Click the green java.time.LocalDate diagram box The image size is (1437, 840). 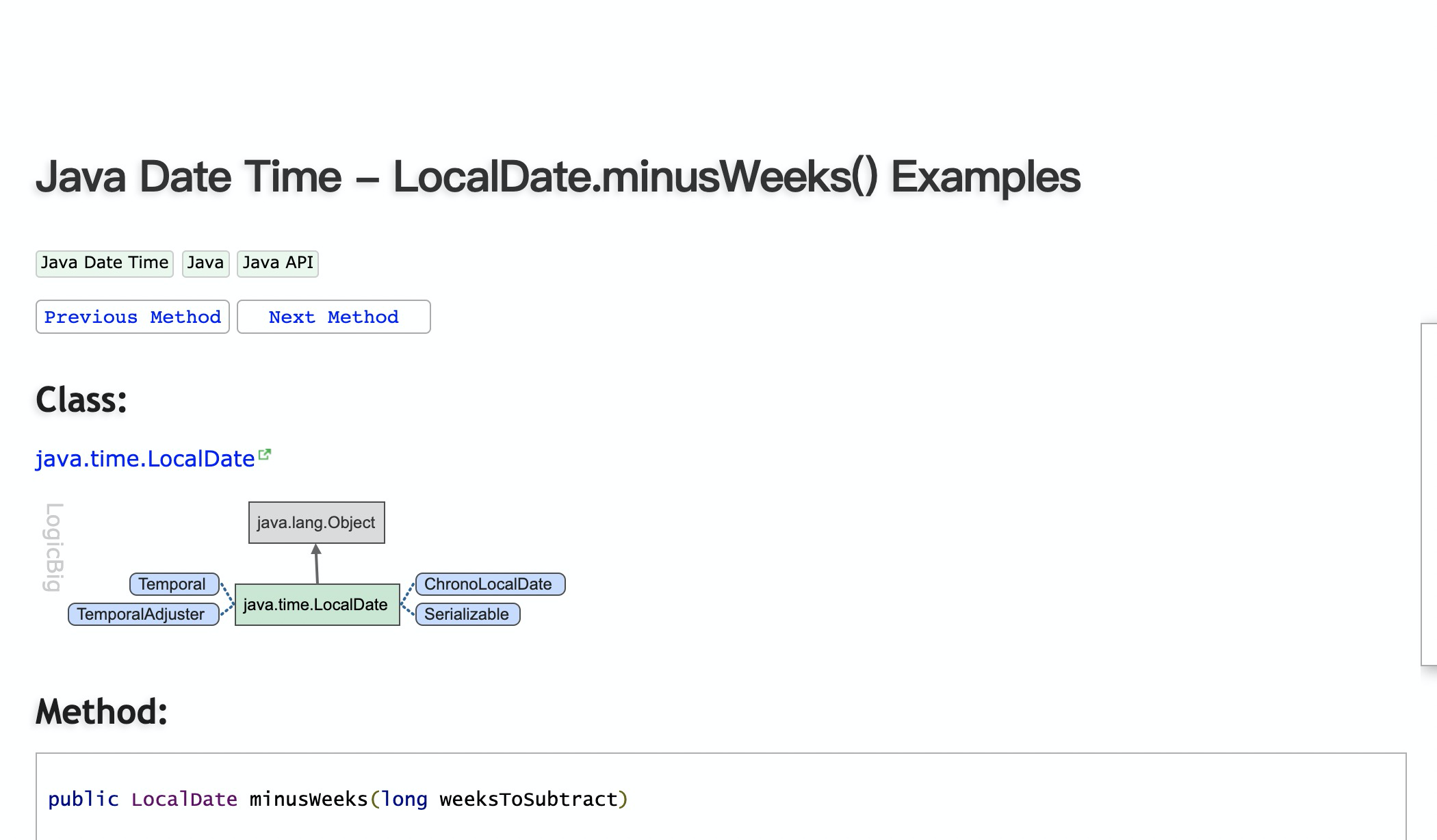pos(317,605)
